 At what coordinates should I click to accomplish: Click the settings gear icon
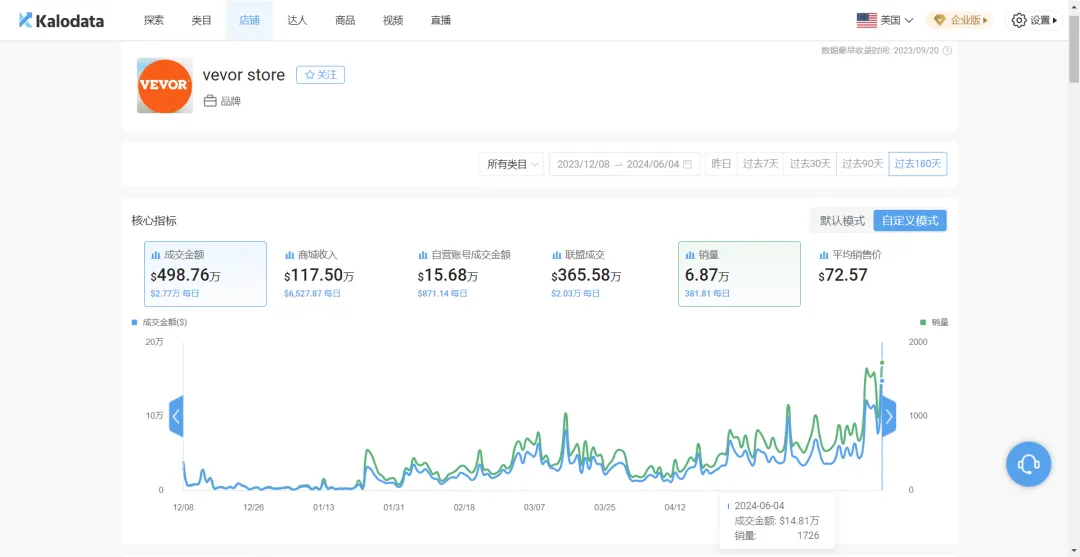tap(1019, 20)
